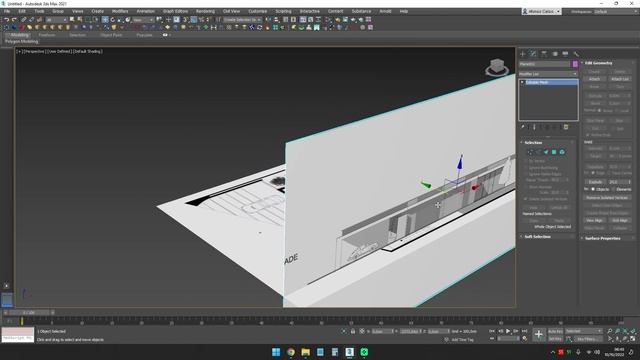Open the Utilities command panel tab
The height and width of the screenshot is (360, 640).
576,54
